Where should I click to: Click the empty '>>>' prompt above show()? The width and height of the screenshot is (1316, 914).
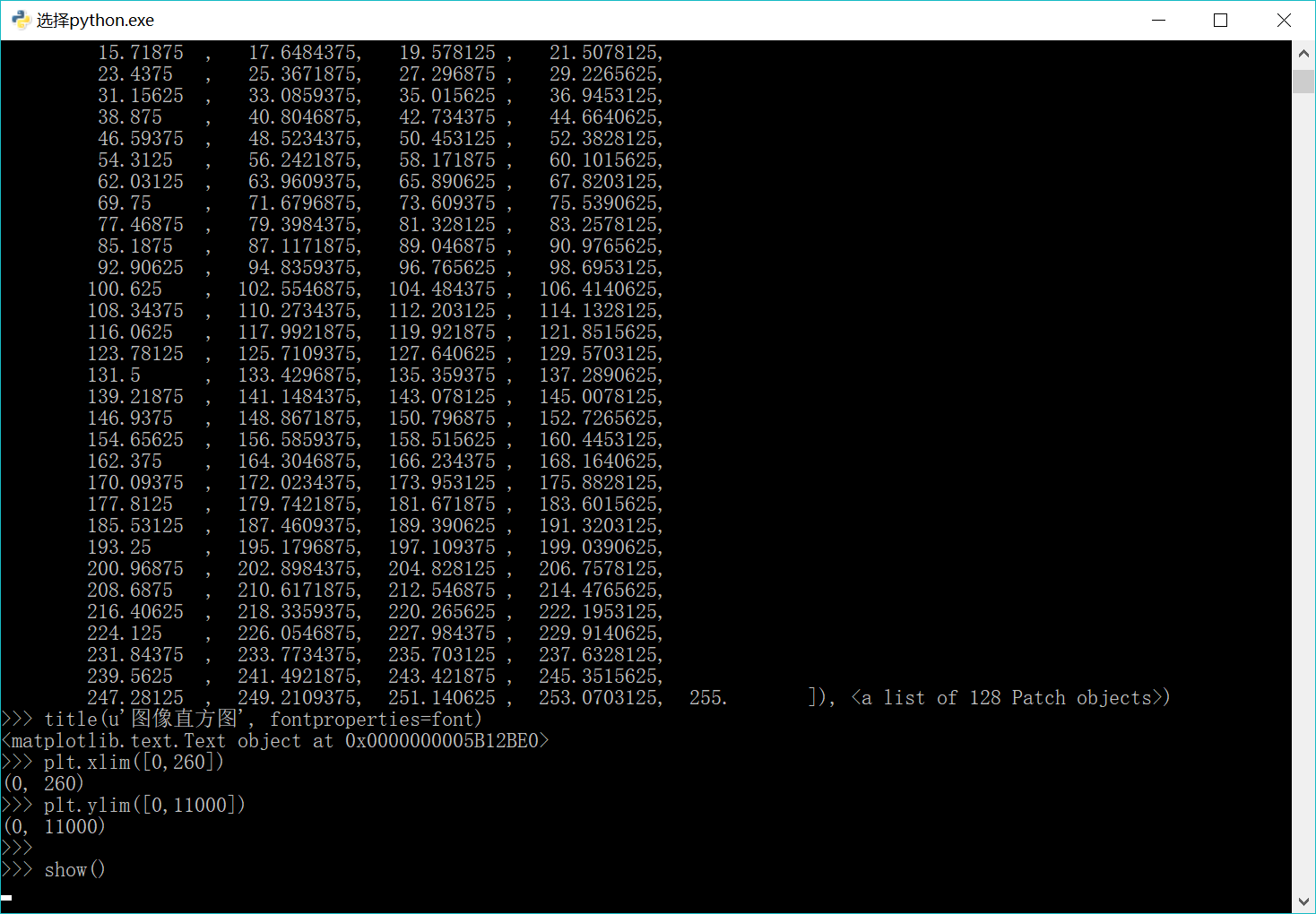click(x=17, y=848)
